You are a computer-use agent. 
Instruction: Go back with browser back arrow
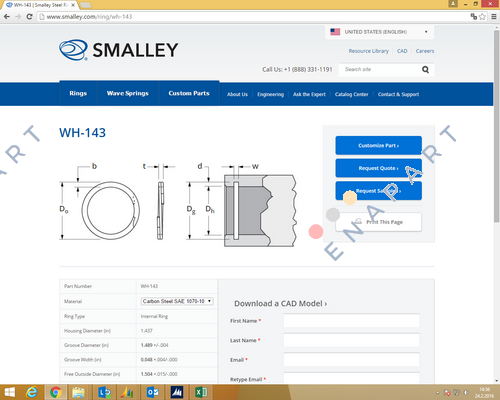point(7,16)
